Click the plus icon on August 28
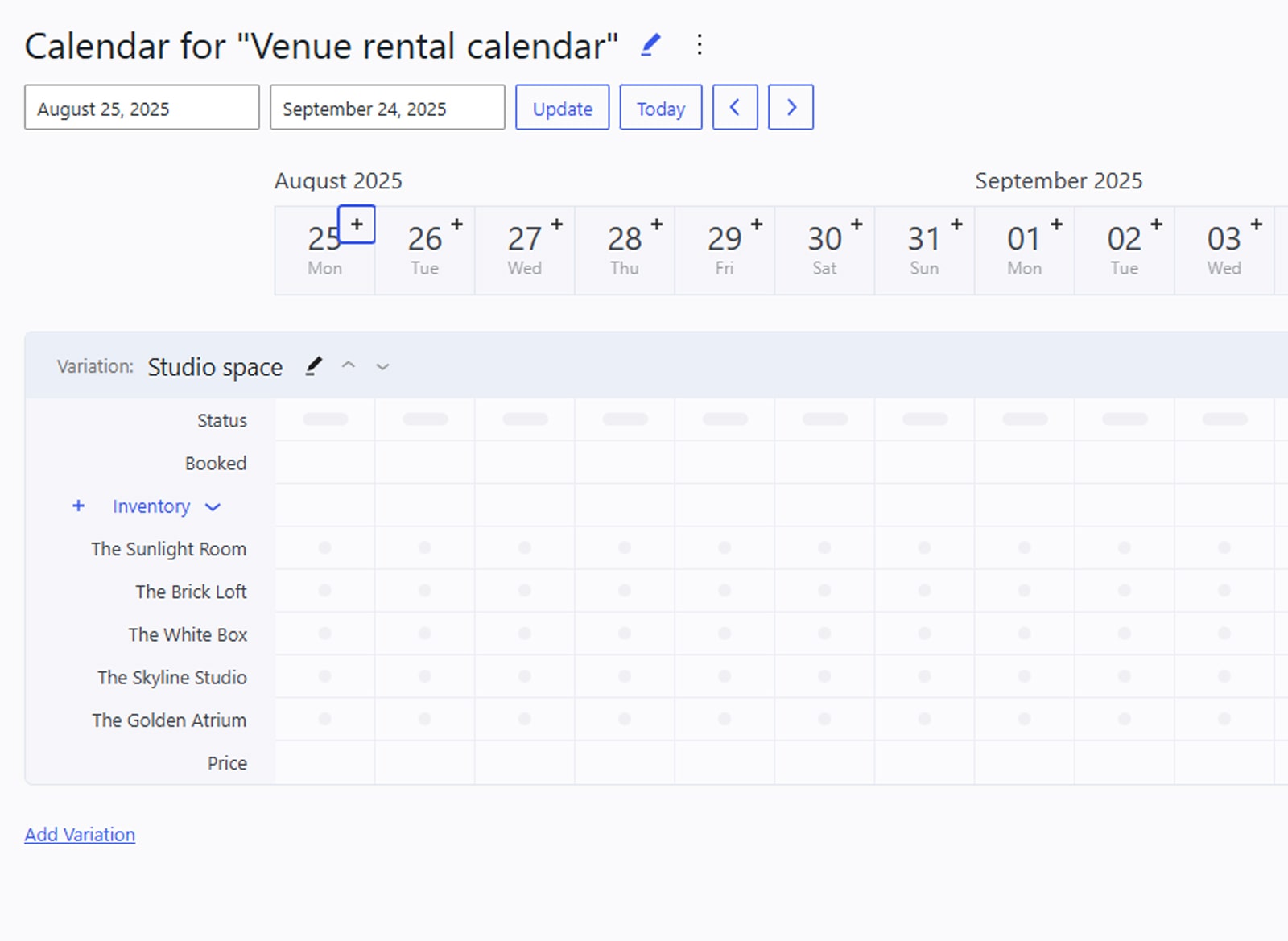 click(x=656, y=225)
